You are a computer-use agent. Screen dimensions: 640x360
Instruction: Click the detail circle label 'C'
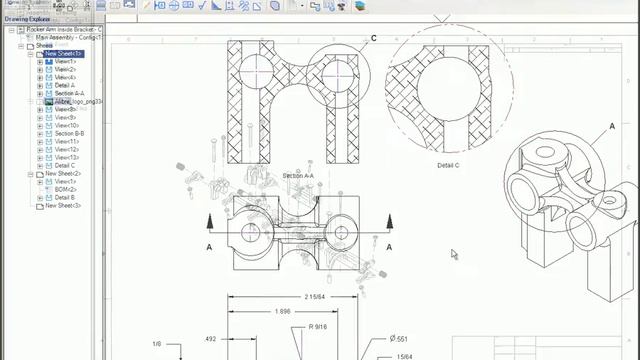[373, 38]
